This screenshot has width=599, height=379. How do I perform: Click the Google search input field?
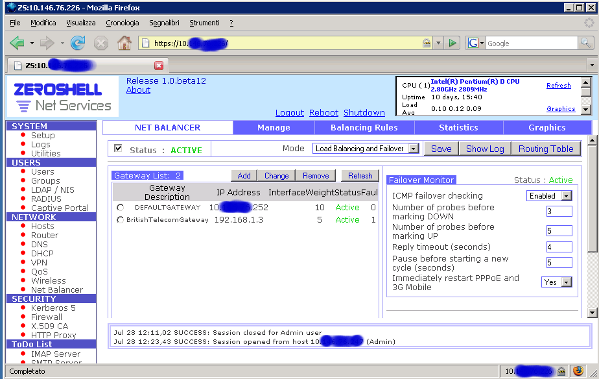531,43
